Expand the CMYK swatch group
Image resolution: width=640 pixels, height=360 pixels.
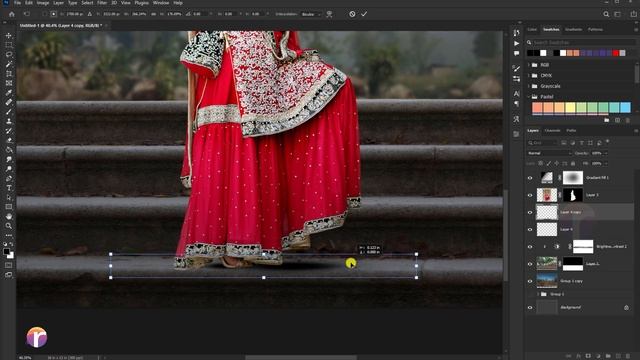[529, 76]
